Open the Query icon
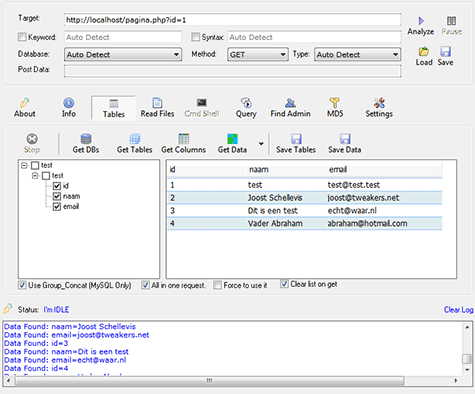This screenshot has width=475, height=394. point(246,103)
